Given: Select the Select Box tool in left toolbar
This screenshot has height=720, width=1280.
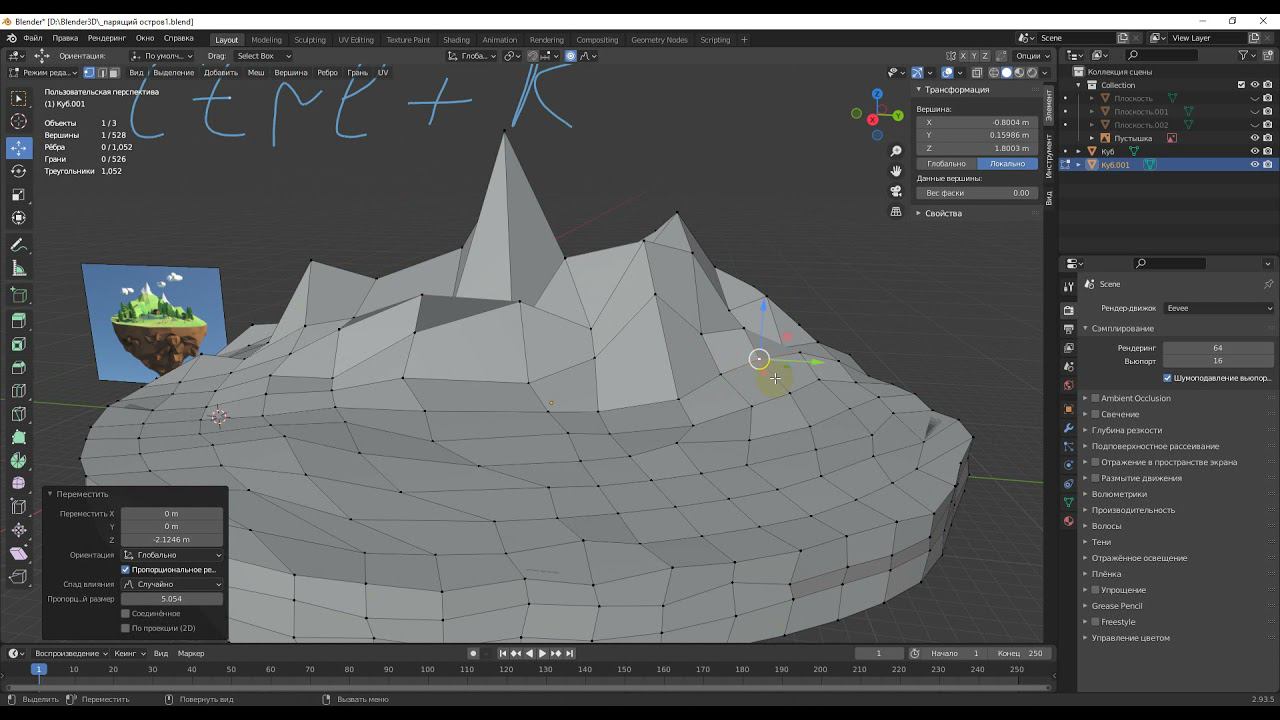Looking at the screenshot, I should 19,98.
